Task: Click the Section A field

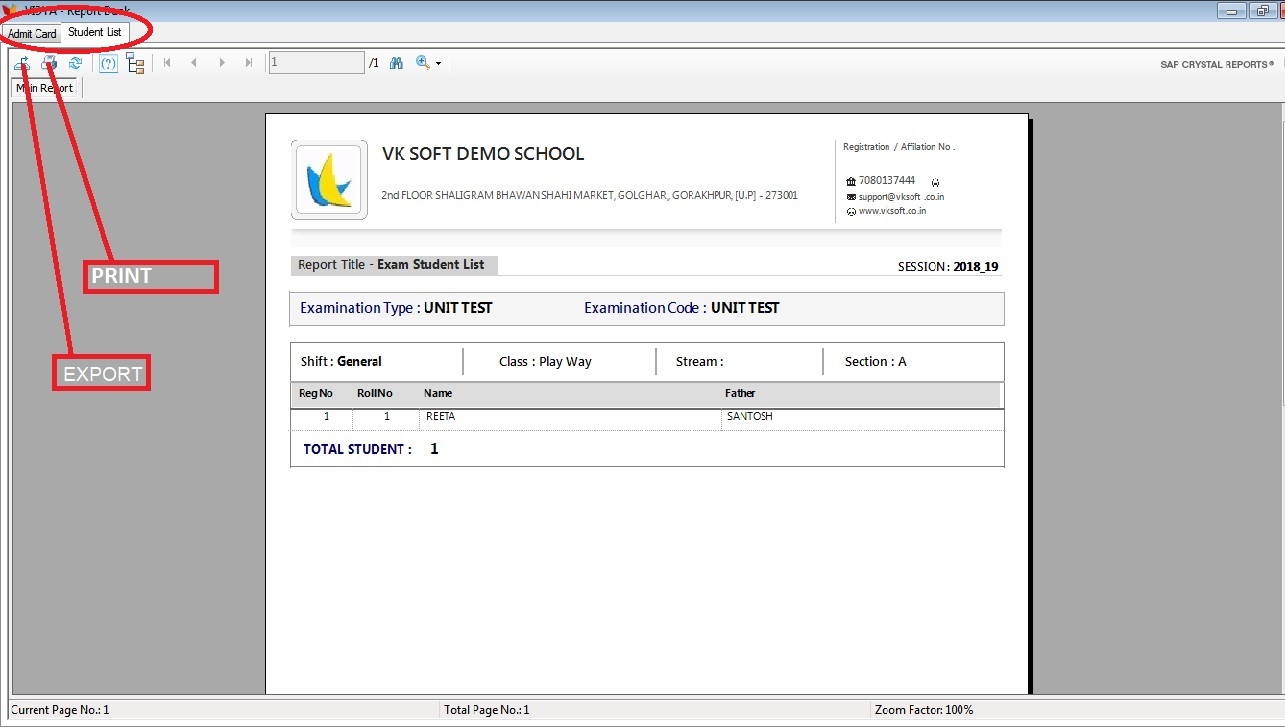Action: (875, 362)
